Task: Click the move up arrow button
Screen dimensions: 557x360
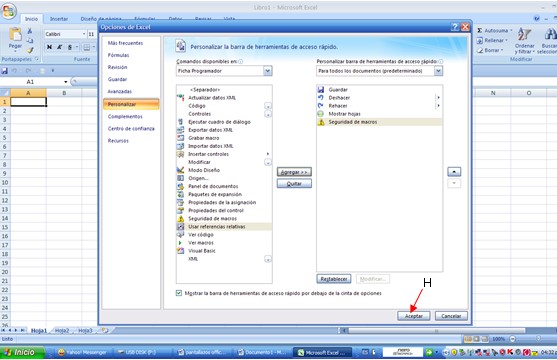Action: 454,172
